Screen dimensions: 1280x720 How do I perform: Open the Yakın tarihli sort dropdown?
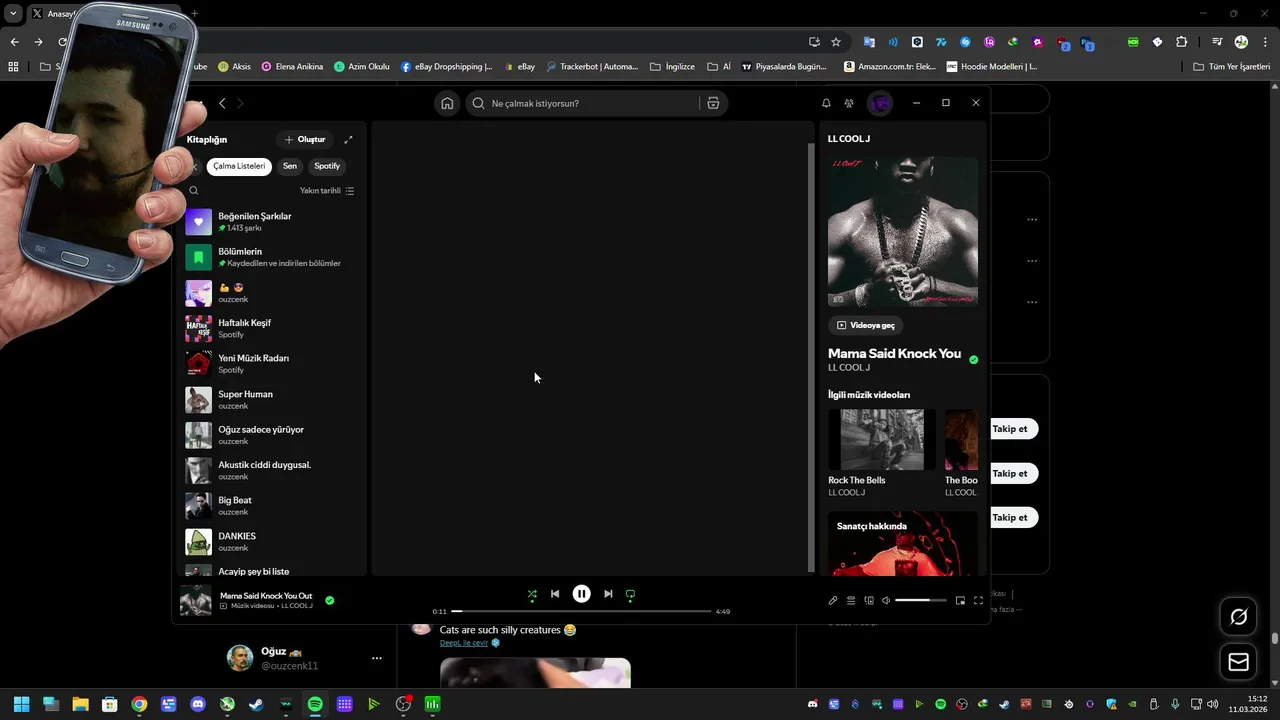click(x=327, y=191)
